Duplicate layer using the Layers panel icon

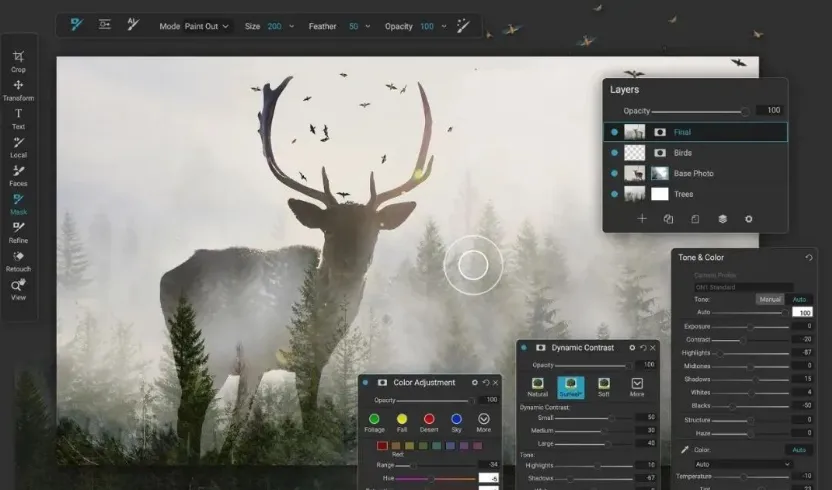tap(668, 219)
